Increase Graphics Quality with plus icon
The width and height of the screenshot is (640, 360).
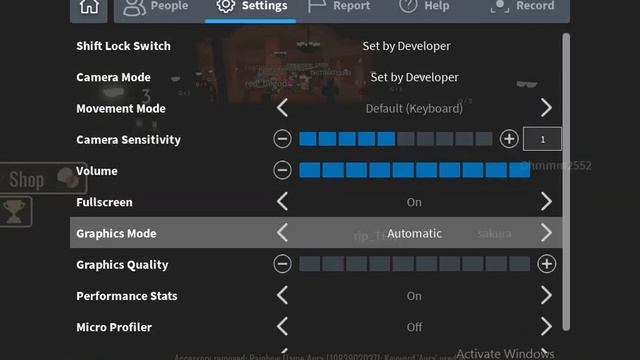(x=547, y=264)
